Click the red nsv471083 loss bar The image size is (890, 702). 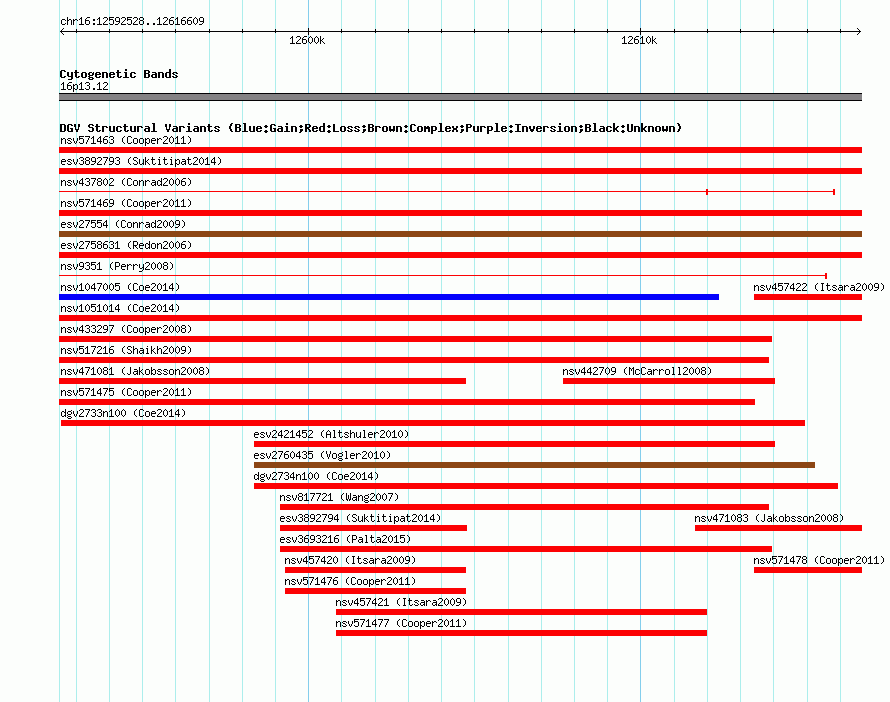(x=778, y=528)
